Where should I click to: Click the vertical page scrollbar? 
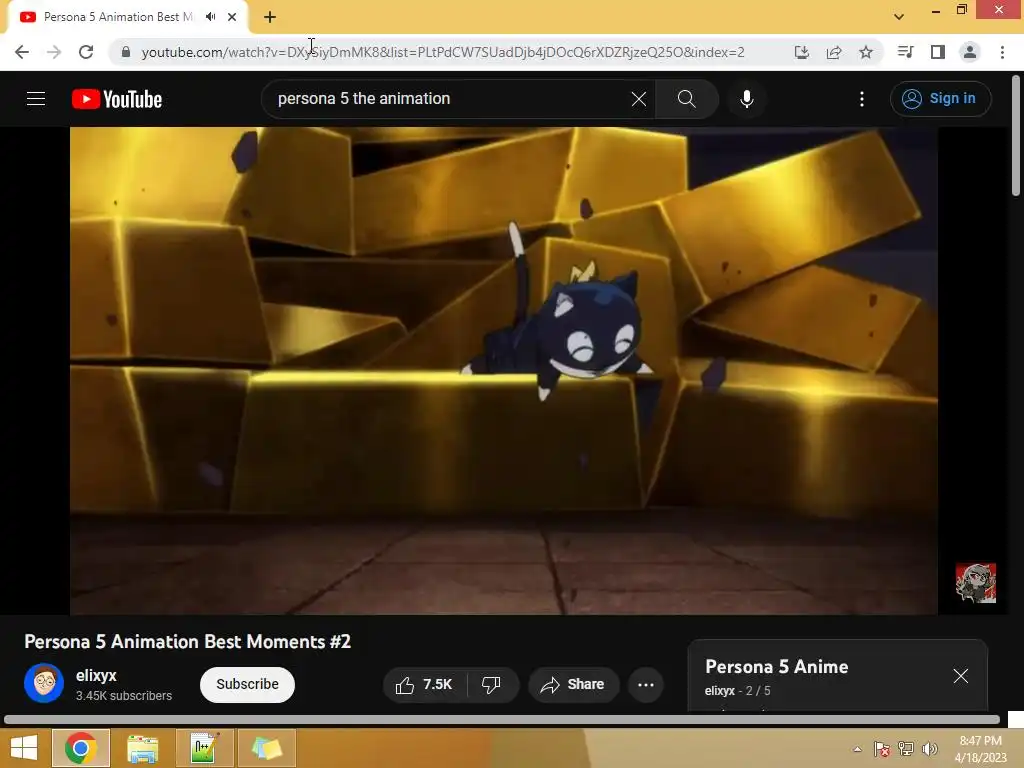point(1016,136)
